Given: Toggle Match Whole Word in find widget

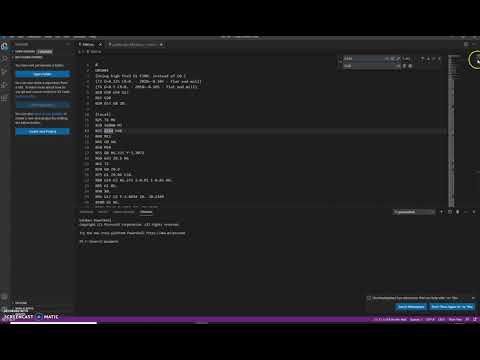Looking at the screenshot, I should (x=392, y=59).
